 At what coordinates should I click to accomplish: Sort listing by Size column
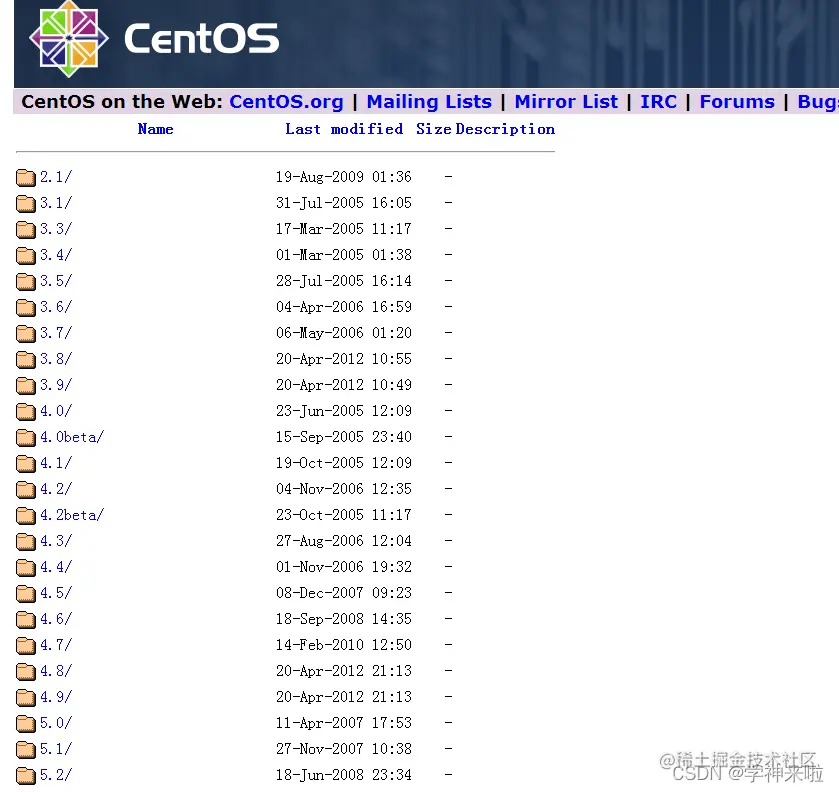(433, 129)
